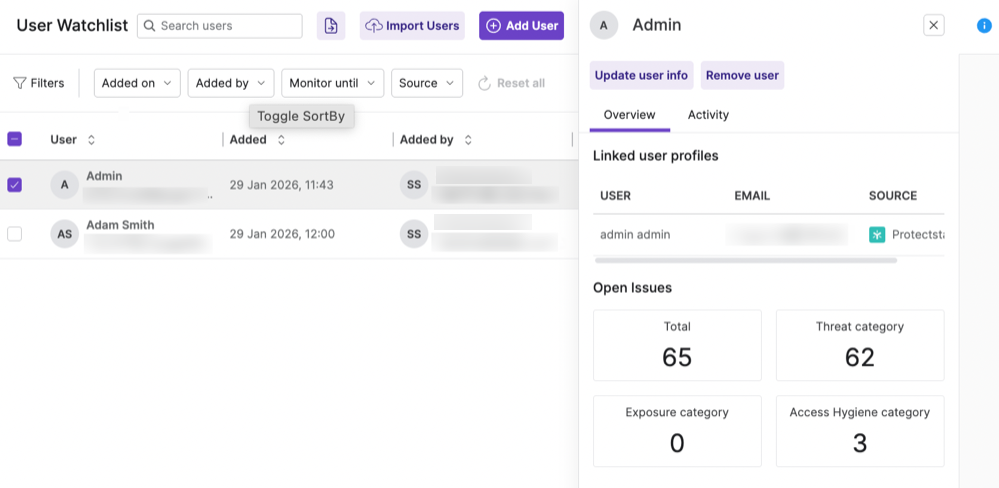Open the Source filter dropdown
The image size is (999, 488).
point(426,83)
